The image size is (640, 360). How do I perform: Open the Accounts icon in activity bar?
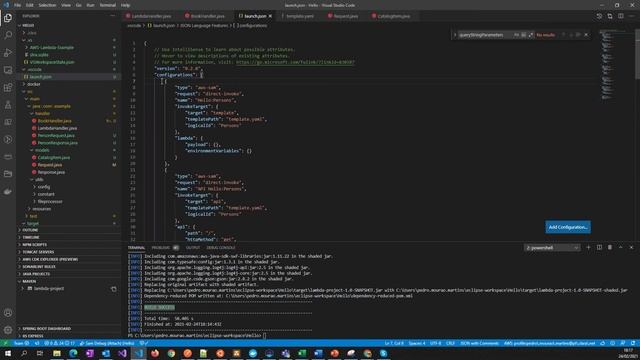click(x=8, y=313)
